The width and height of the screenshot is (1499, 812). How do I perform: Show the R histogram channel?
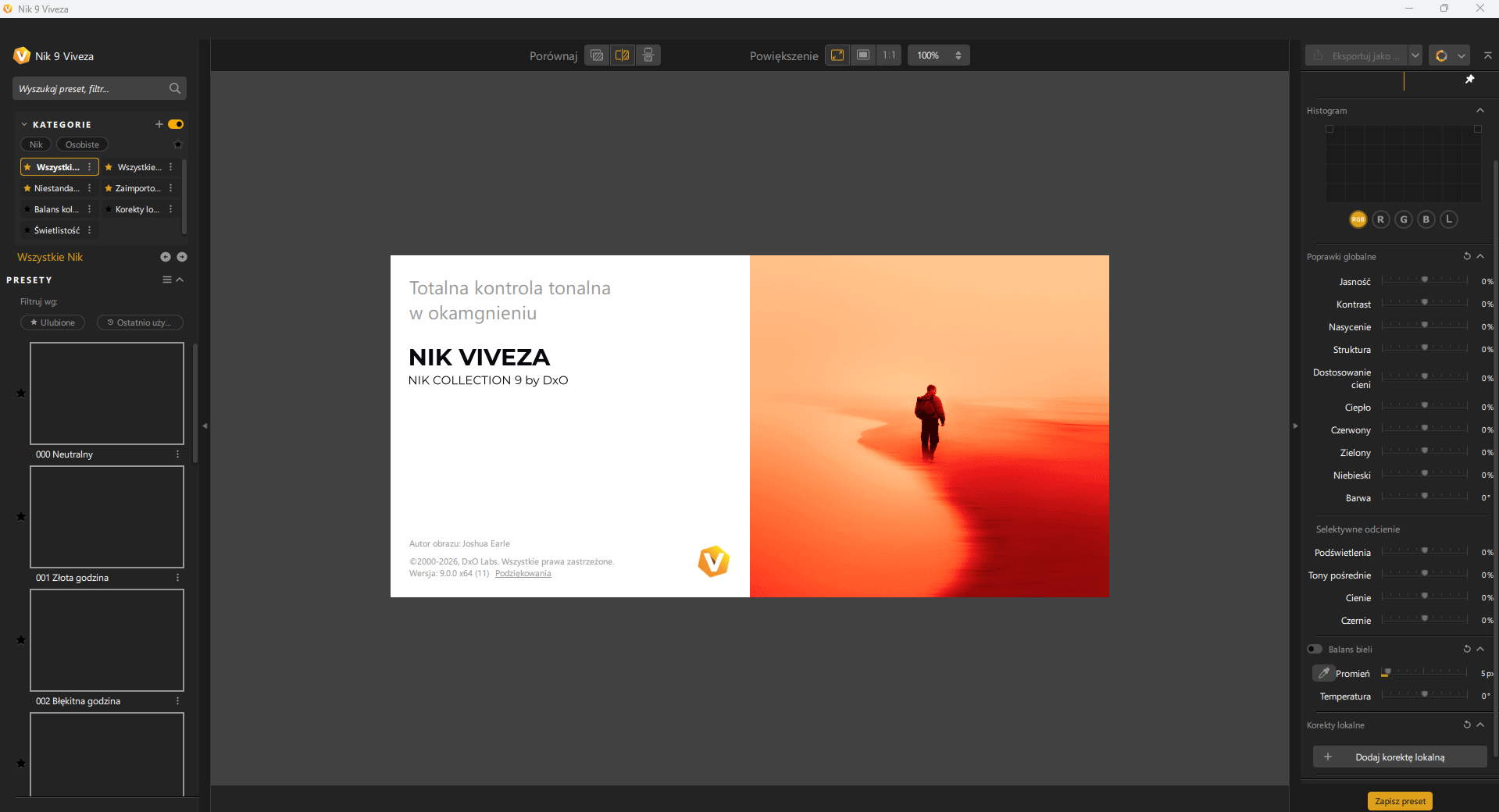[1381, 219]
